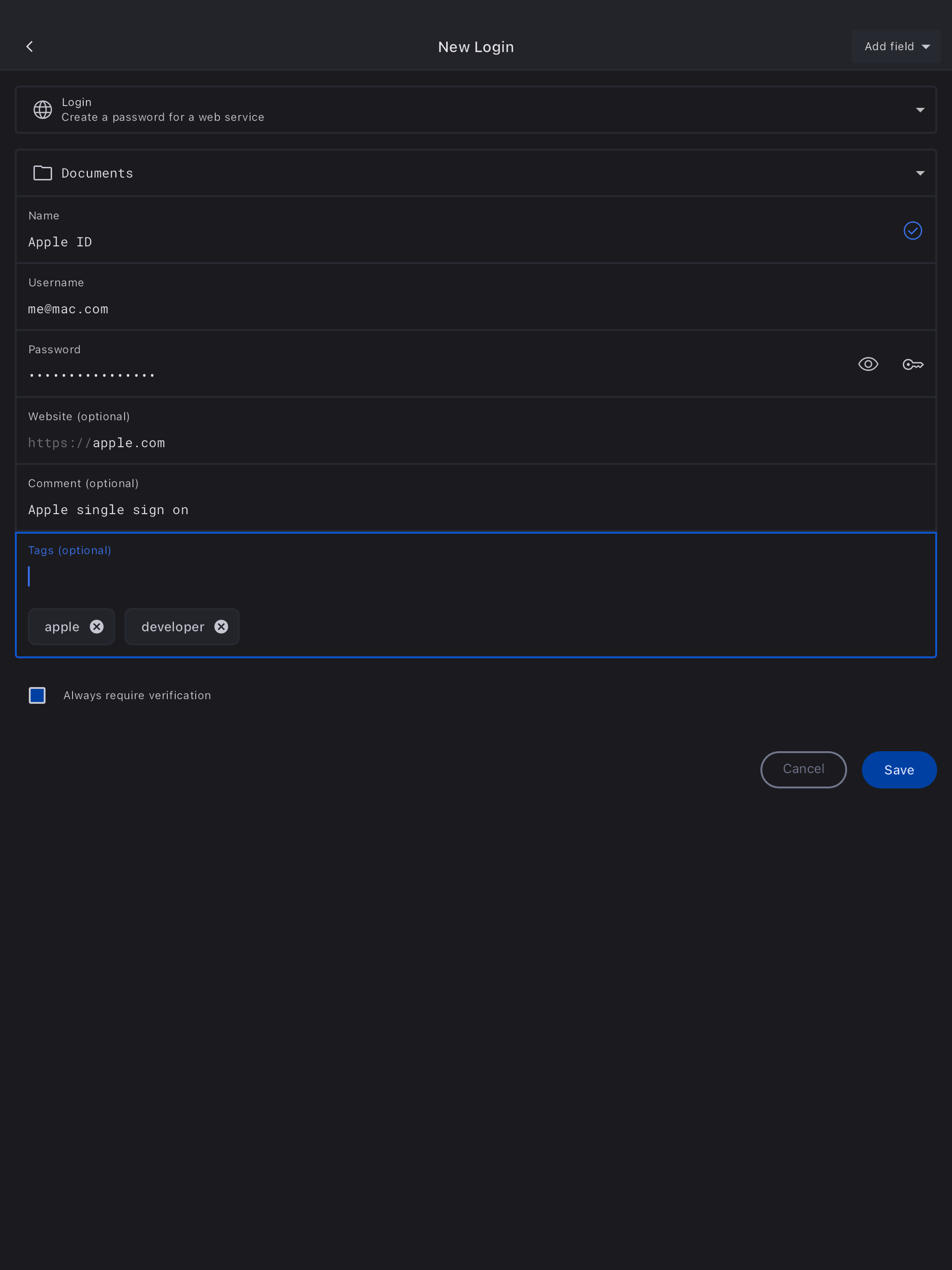Screen dimensions: 952x1270
Task: Focus the Username field with me@mac.com
Action: pos(402,309)
